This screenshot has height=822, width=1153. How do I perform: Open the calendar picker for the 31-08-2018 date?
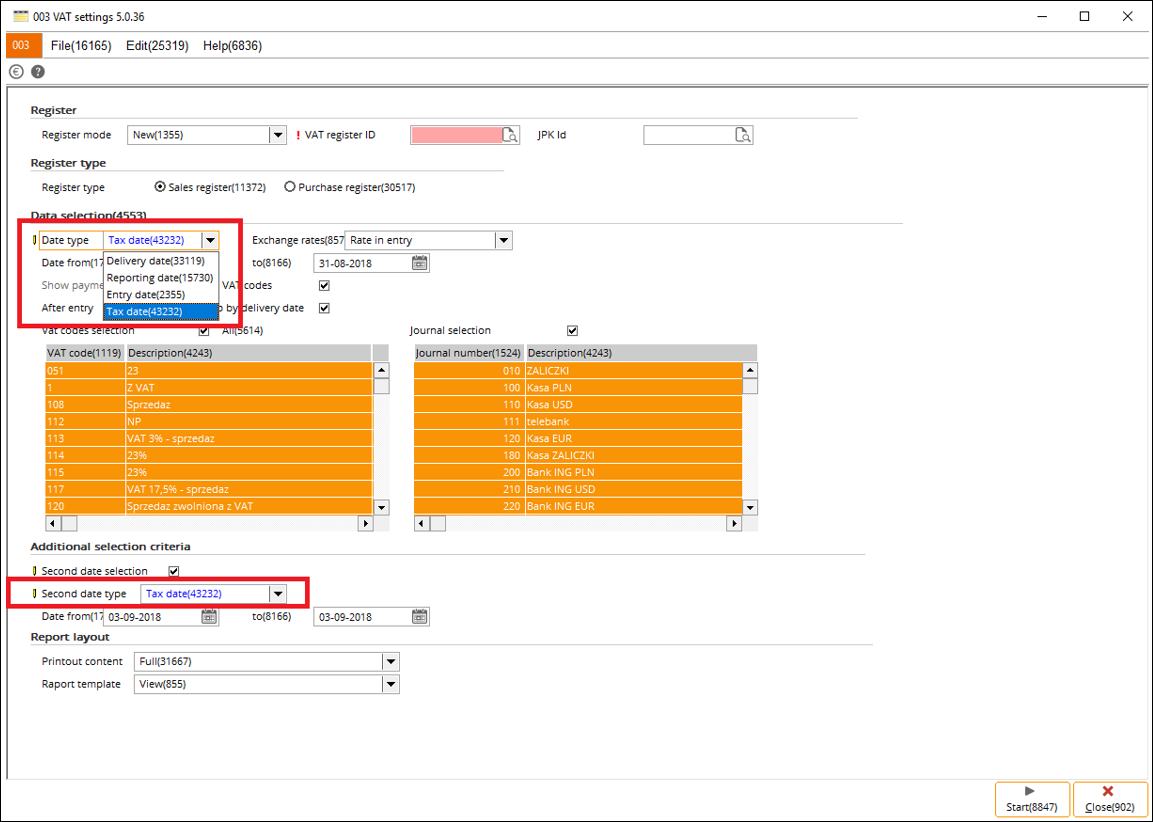[x=420, y=263]
